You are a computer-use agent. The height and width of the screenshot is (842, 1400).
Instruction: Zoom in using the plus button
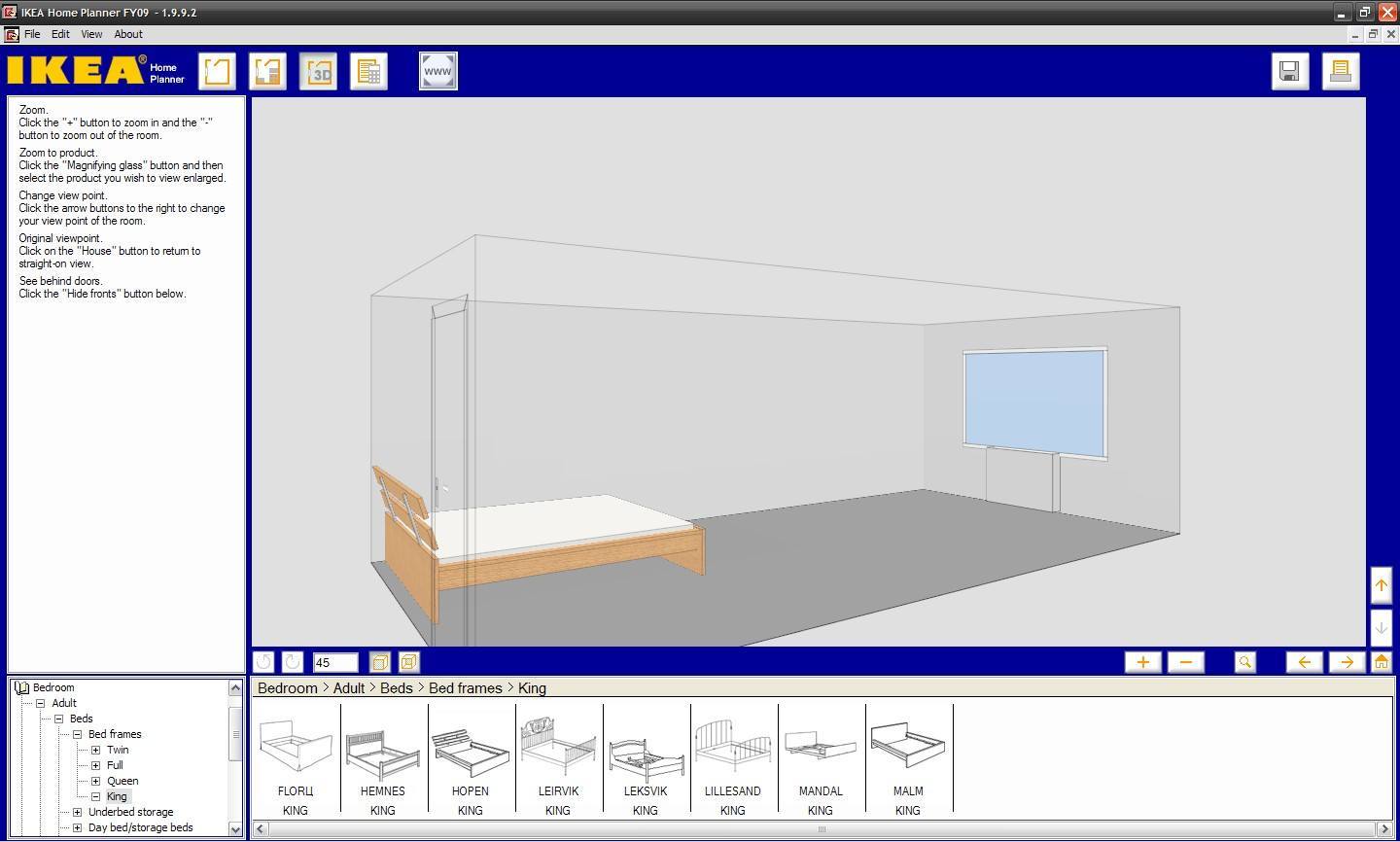coord(1142,662)
